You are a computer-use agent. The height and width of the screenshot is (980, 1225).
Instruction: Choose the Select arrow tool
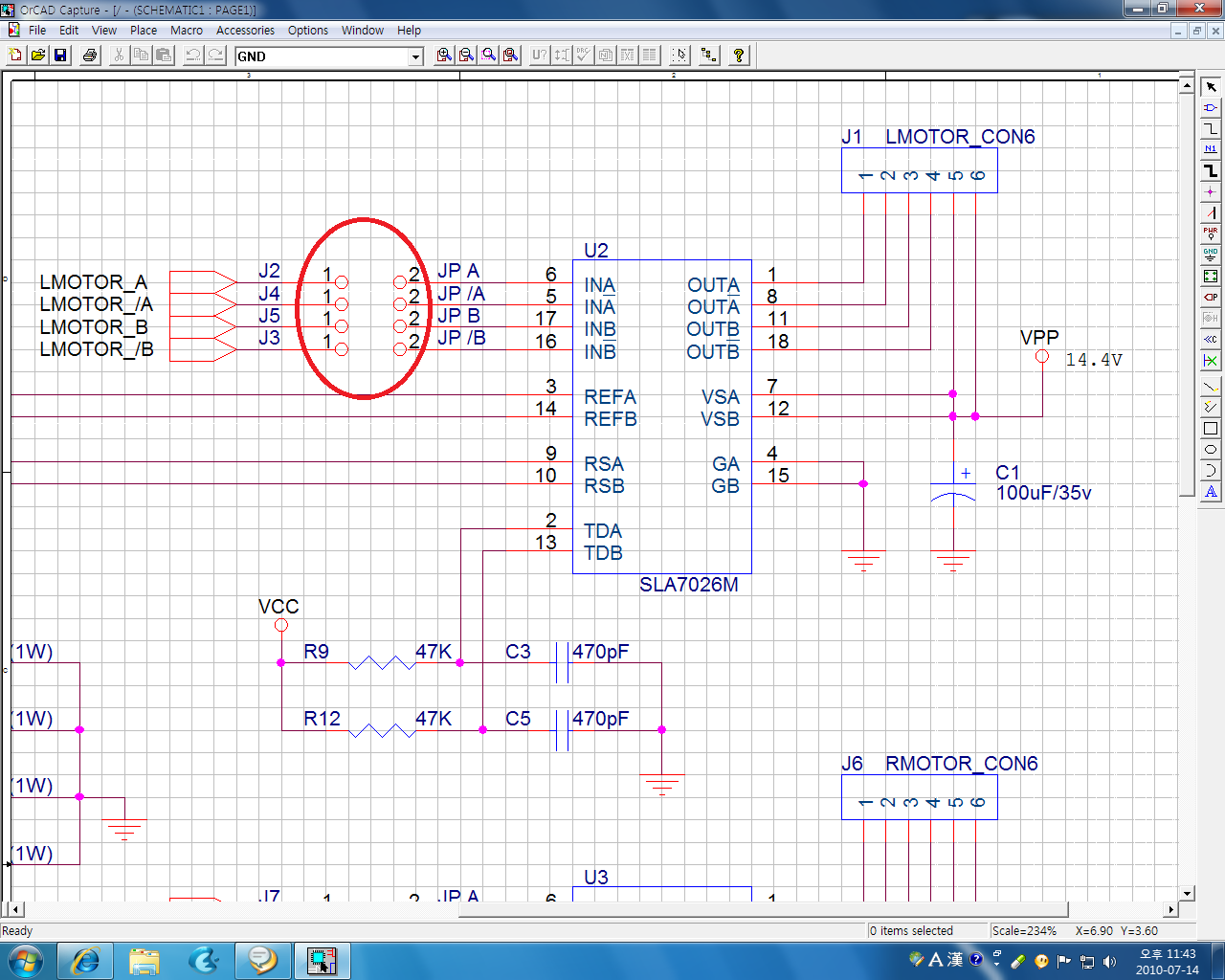click(x=1211, y=87)
